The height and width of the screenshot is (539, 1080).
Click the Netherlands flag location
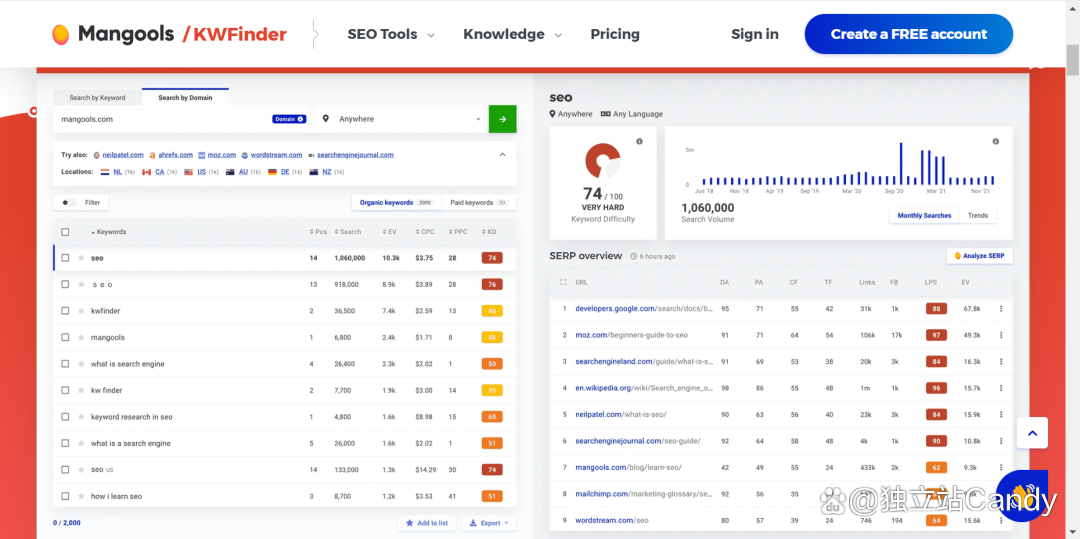tap(105, 171)
